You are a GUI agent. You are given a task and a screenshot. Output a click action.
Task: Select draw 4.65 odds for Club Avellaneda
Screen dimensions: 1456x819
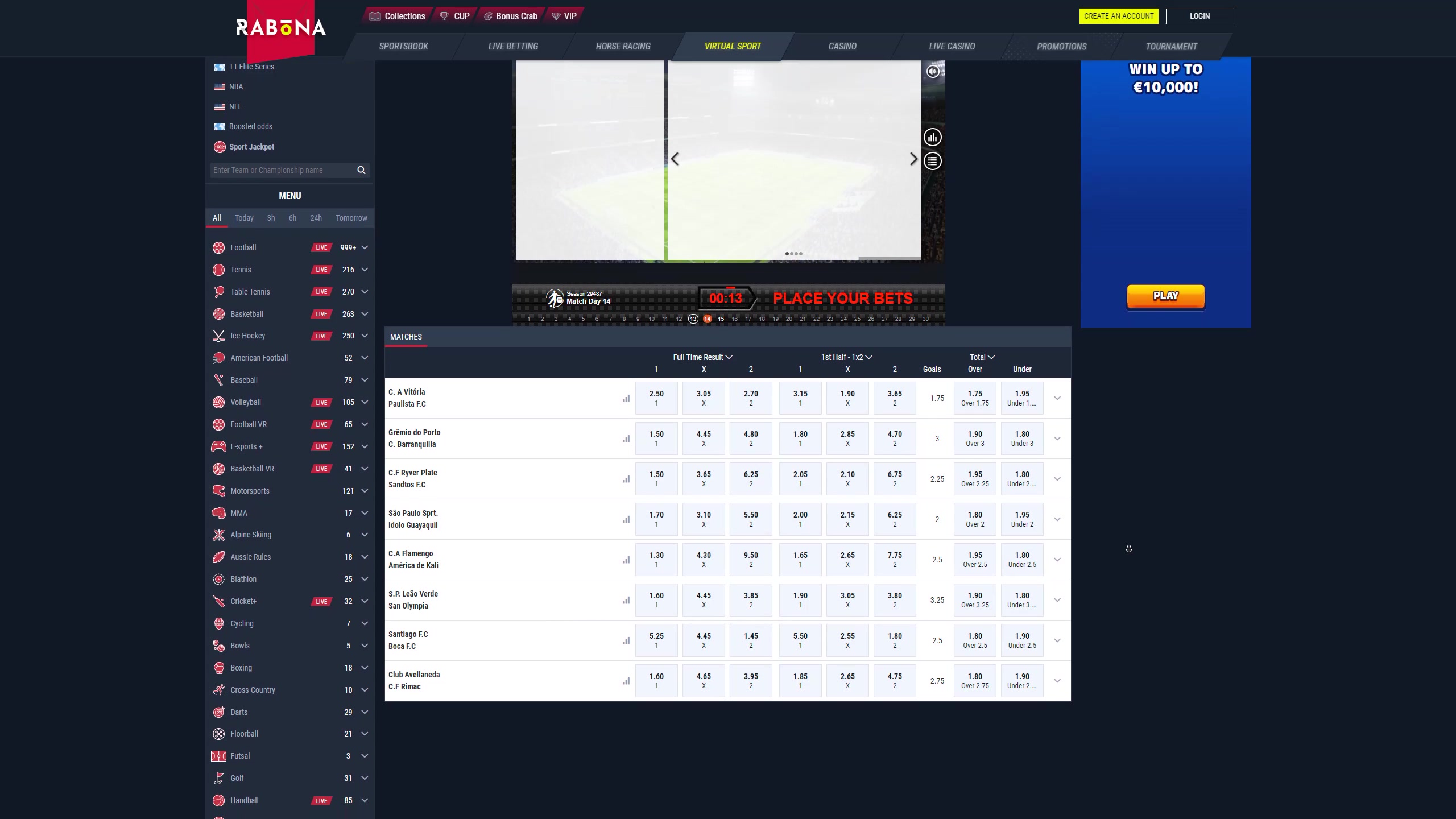[x=704, y=680]
